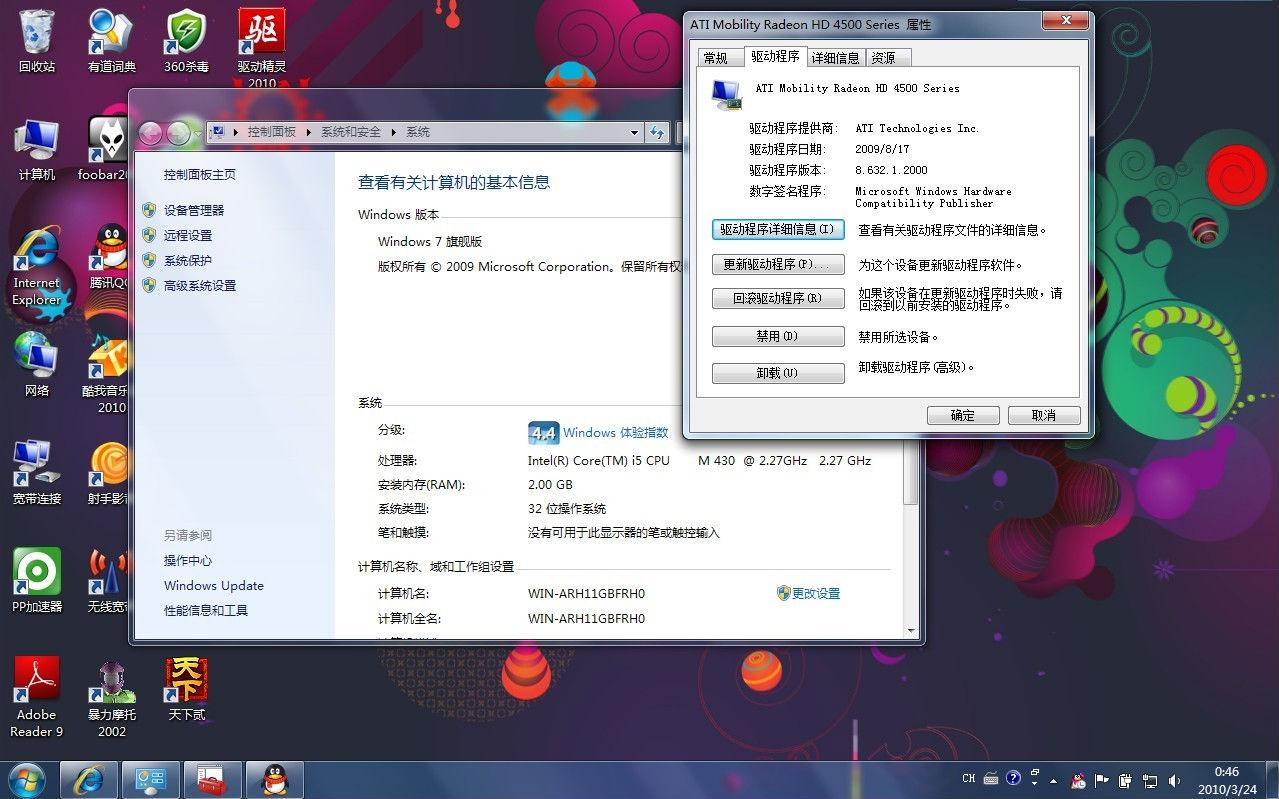The width and height of the screenshot is (1279, 799).
Task: Open the Internet Explorer desktop icon
Action: 37,266
